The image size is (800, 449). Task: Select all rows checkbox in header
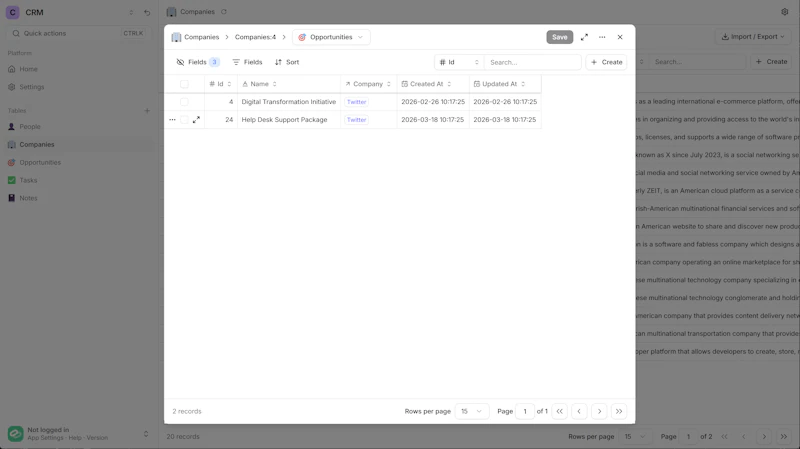tap(184, 84)
